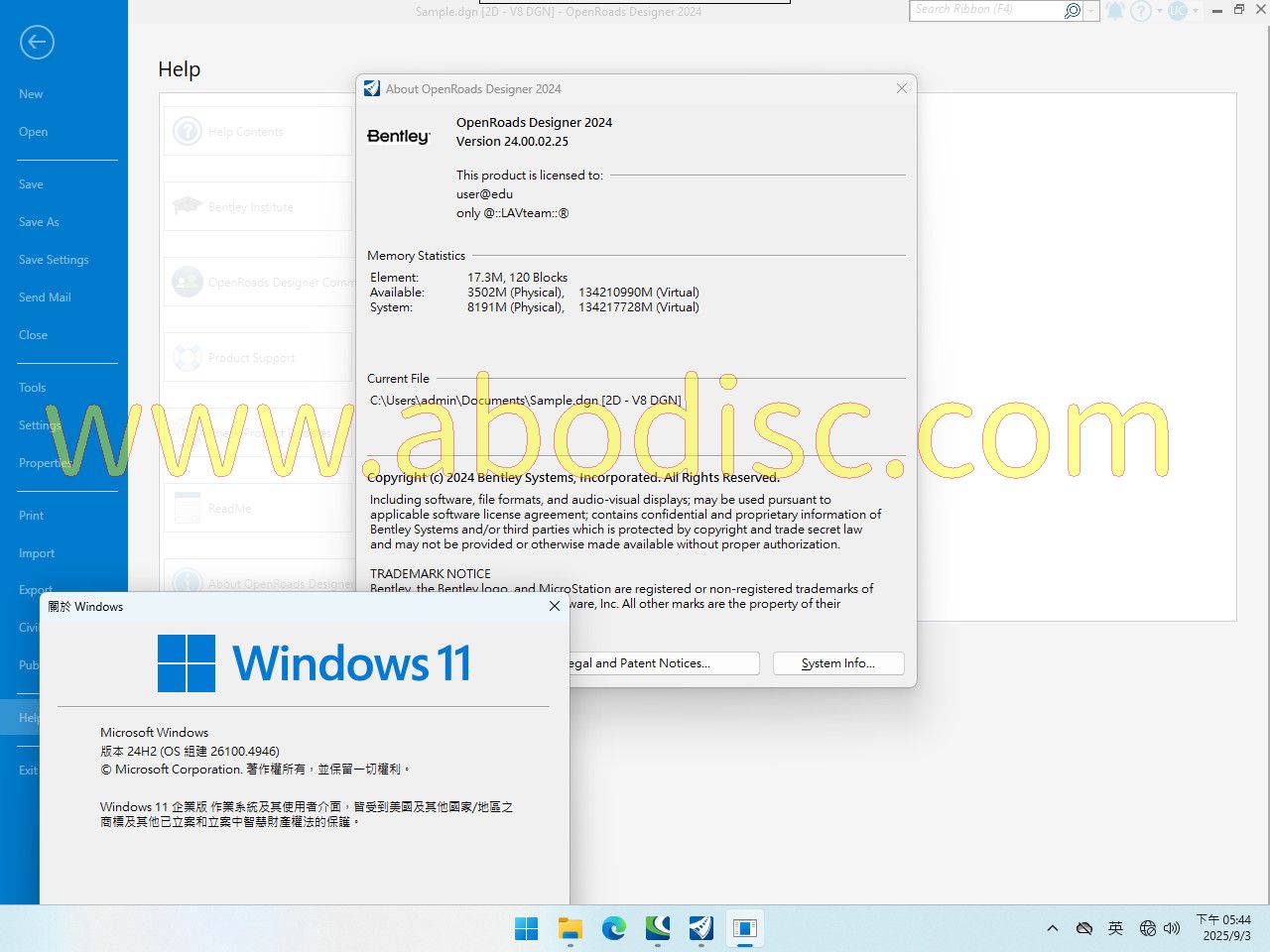Open network globe icon in tray
1270x952 pixels.
pos(1148,928)
